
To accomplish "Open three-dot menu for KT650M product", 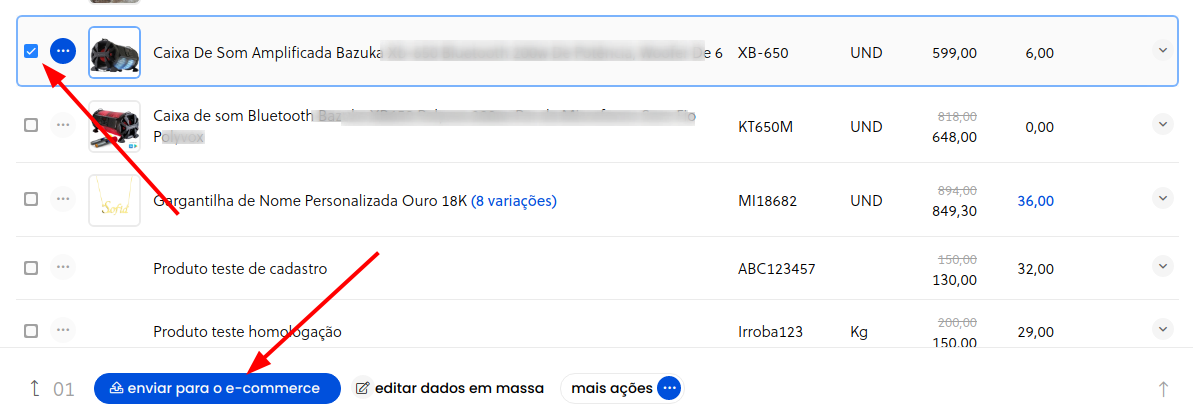I will pos(63,125).
